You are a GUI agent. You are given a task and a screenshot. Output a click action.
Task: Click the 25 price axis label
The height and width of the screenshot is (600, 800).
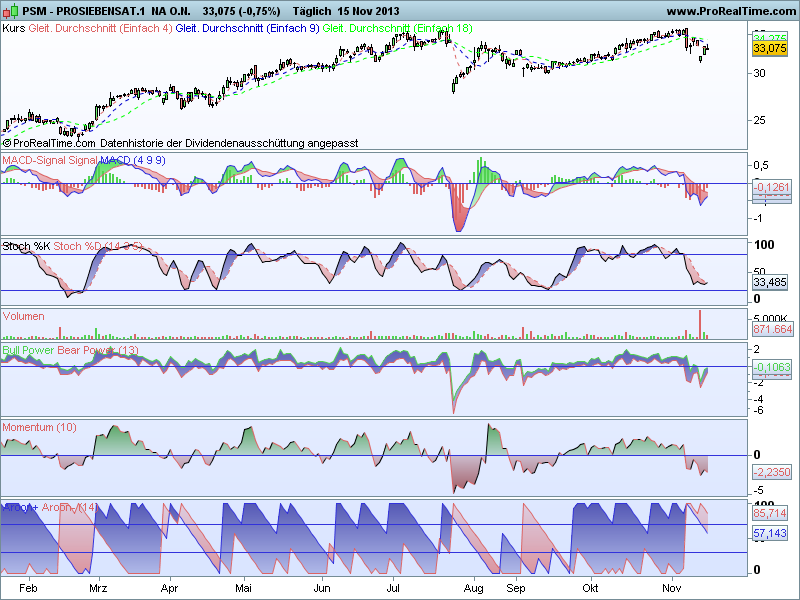pos(759,120)
